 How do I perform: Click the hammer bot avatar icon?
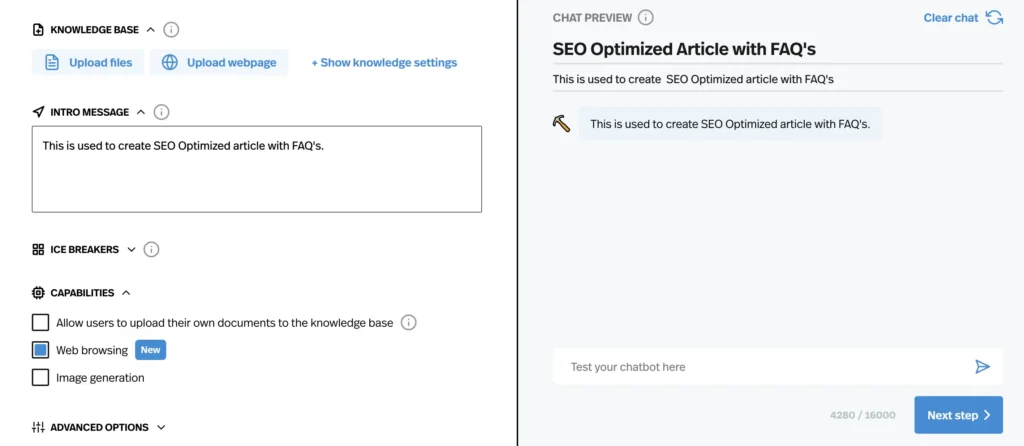point(561,123)
